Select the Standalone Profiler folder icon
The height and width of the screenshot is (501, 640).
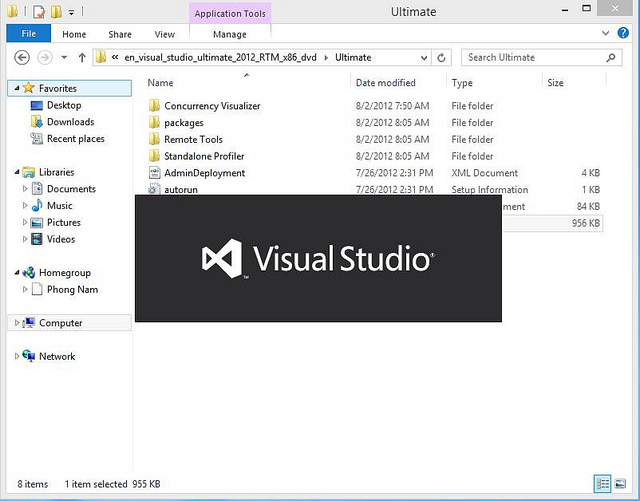tap(154, 156)
